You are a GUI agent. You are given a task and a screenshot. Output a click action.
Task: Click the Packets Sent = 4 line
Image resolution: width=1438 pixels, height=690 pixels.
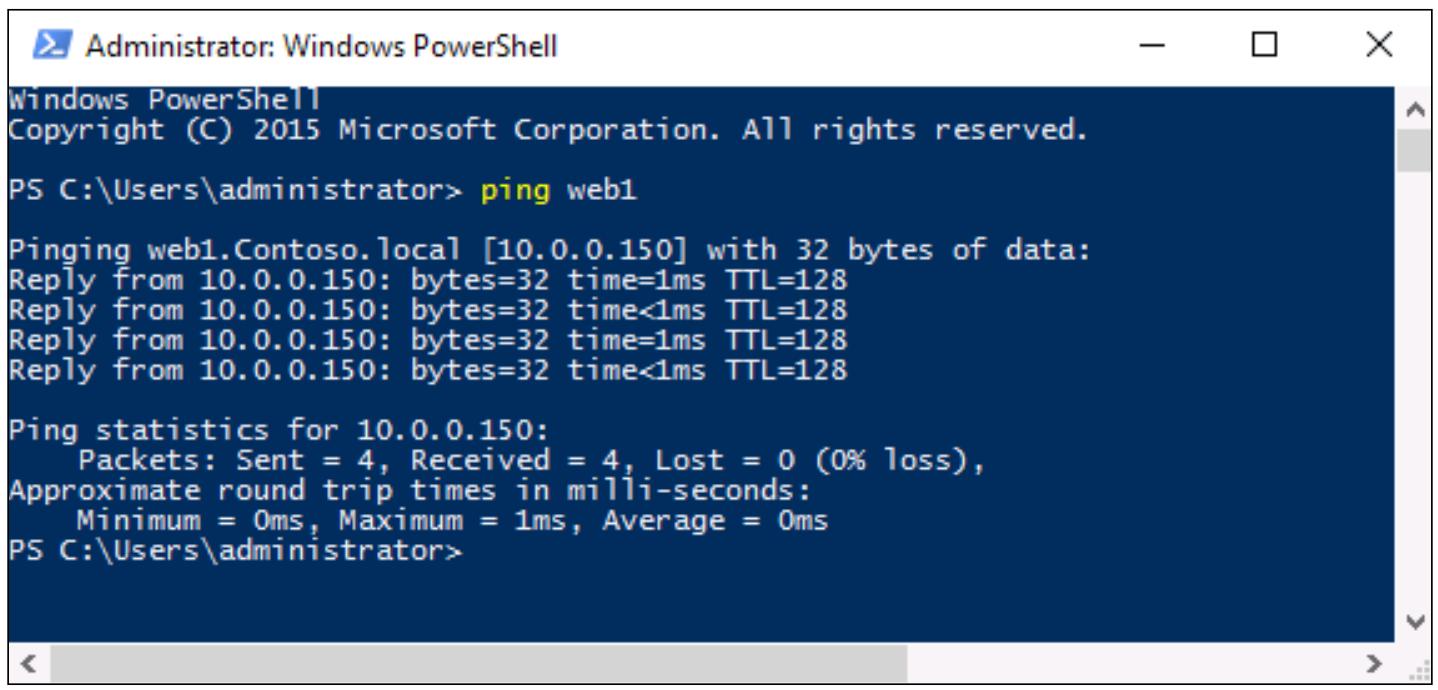531,462
